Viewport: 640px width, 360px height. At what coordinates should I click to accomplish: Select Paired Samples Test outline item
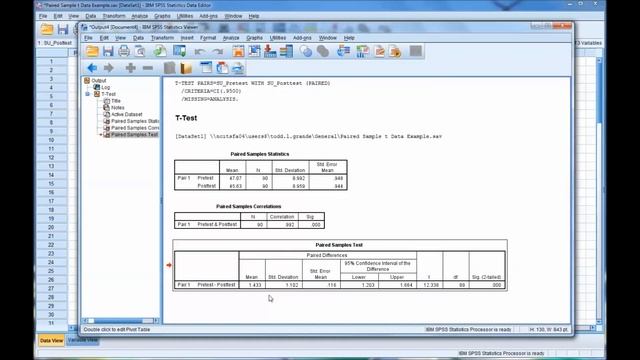tap(134, 135)
